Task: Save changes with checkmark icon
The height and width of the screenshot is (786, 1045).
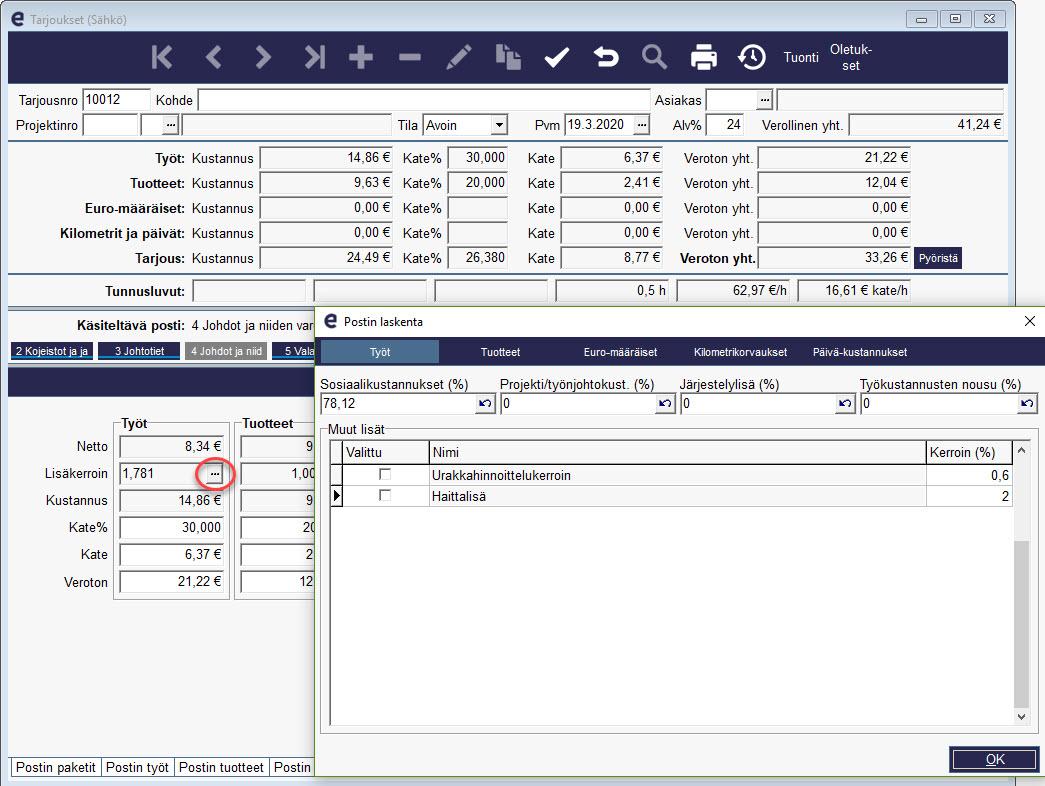Action: point(556,57)
